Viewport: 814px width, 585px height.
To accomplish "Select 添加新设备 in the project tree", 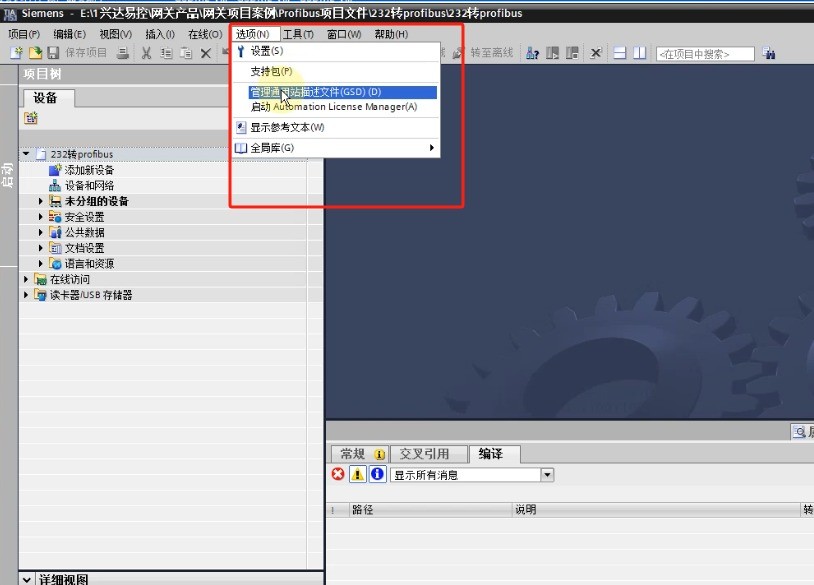I will pyautogui.click(x=89, y=170).
